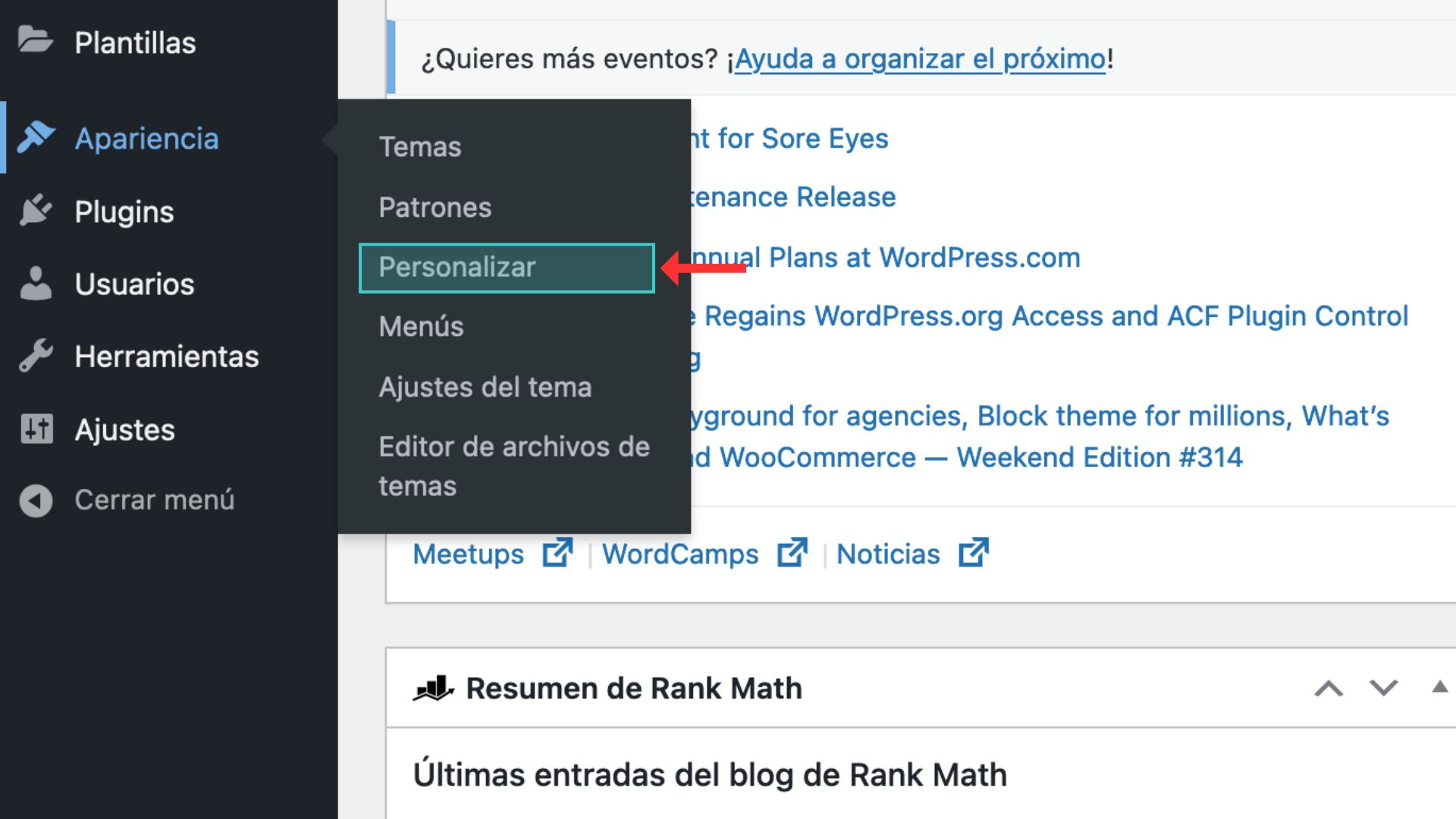
Task: Click the Plugins plug icon
Action: click(x=36, y=211)
